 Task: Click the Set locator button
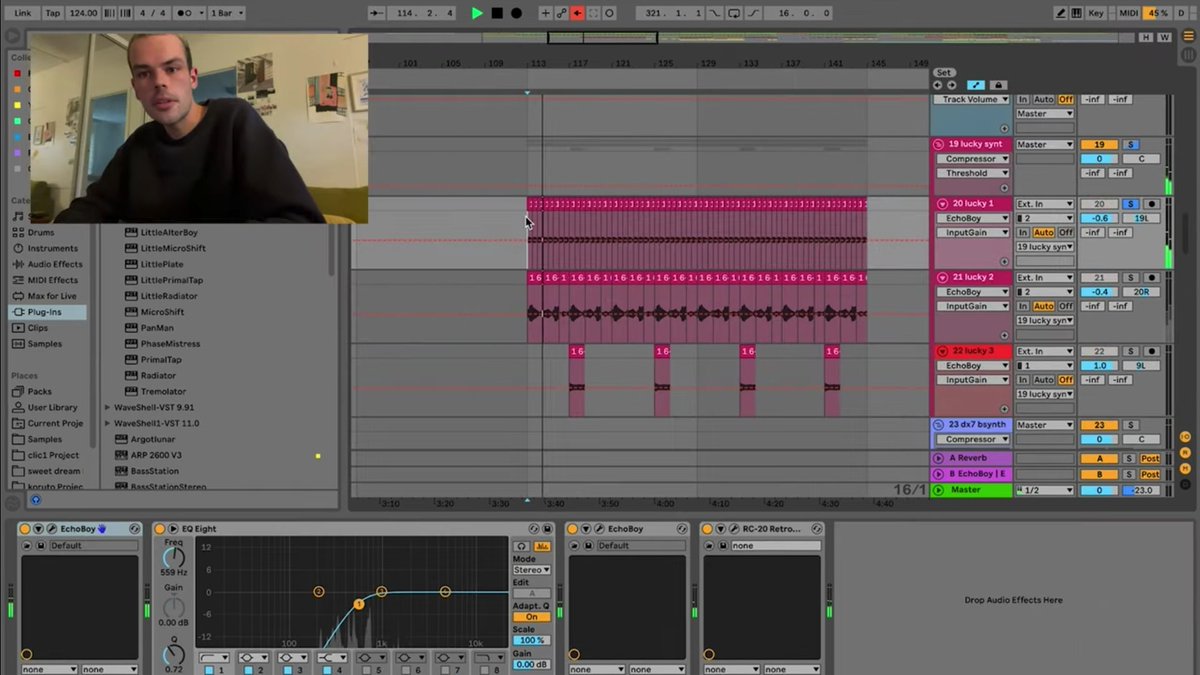click(x=944, y=73)
